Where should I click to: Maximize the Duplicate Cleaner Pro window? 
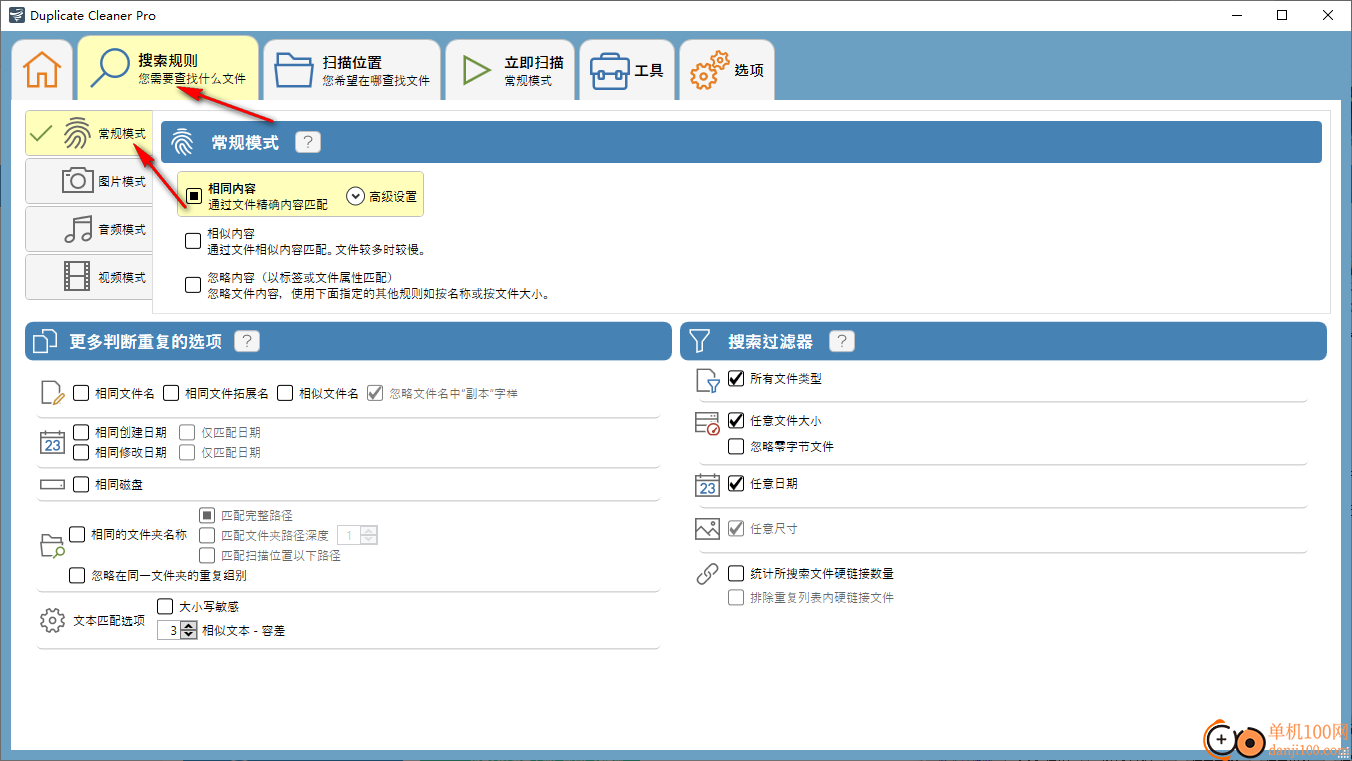1282,15
